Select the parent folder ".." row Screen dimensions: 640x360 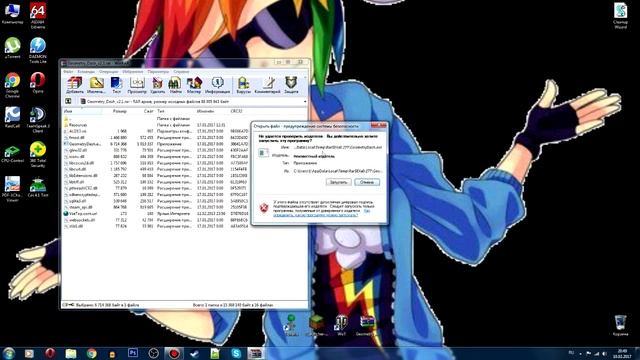pyautogui.click(x=156, y=118)
